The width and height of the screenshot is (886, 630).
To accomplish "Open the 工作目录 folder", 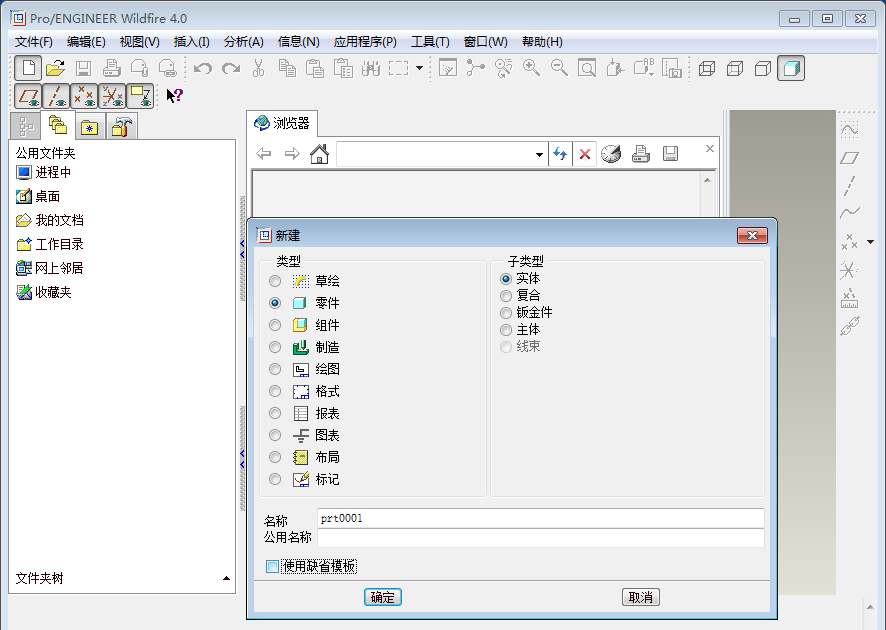I will click(x=50, y=244).
